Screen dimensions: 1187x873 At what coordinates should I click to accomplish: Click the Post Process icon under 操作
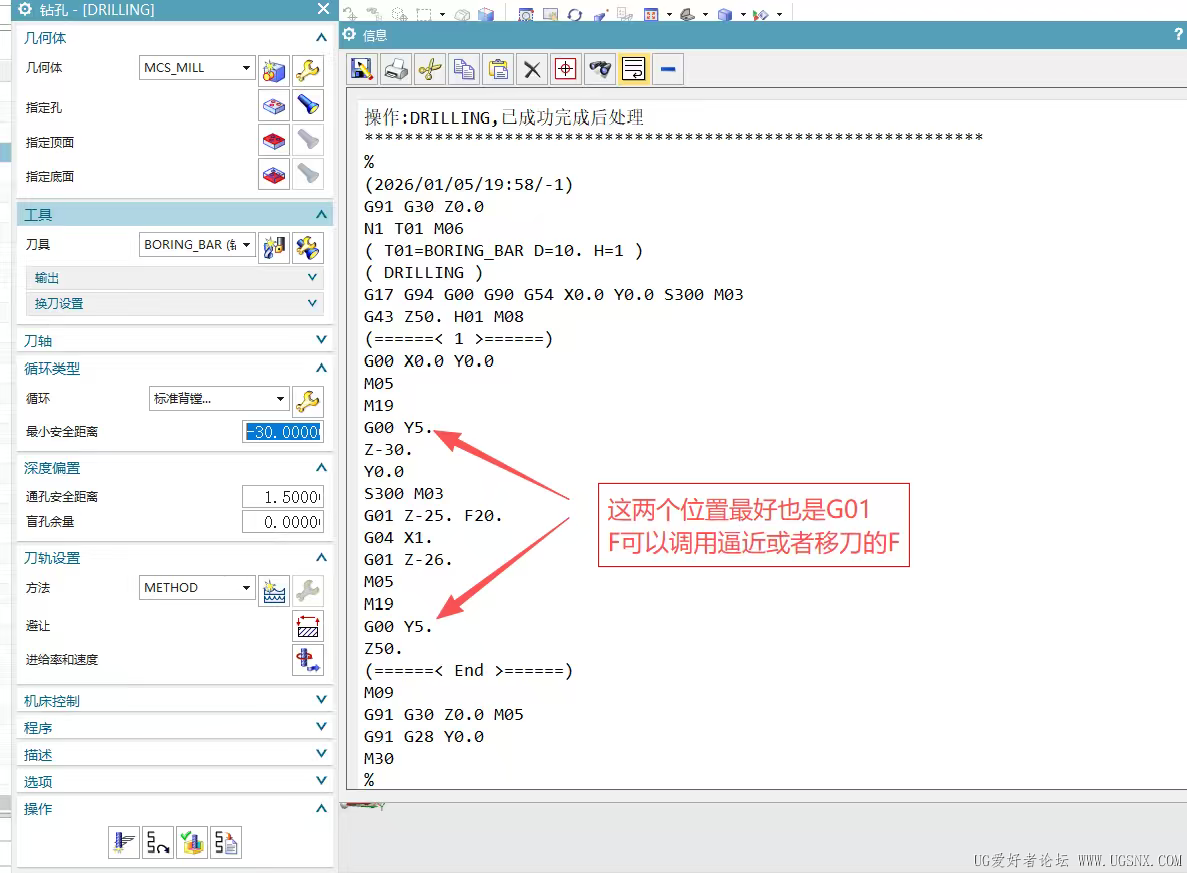225,843
